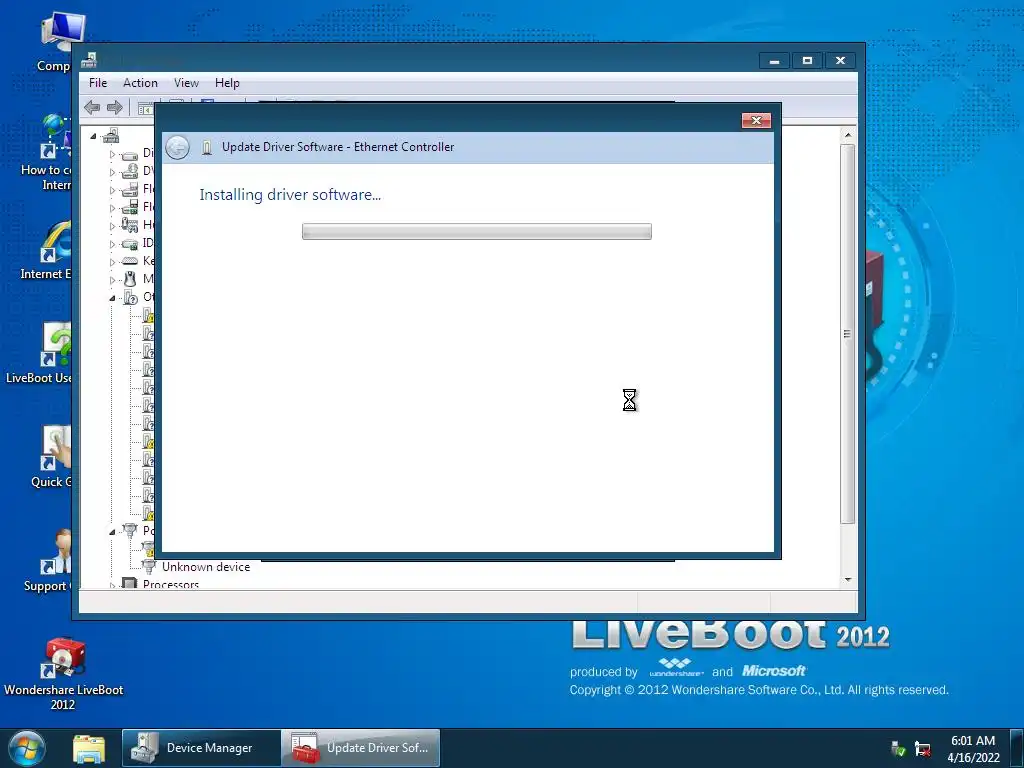Image resolution: width=1024 pixels, height=768 pixels.
Task: Open the Action menu
Action: point(140,83)
